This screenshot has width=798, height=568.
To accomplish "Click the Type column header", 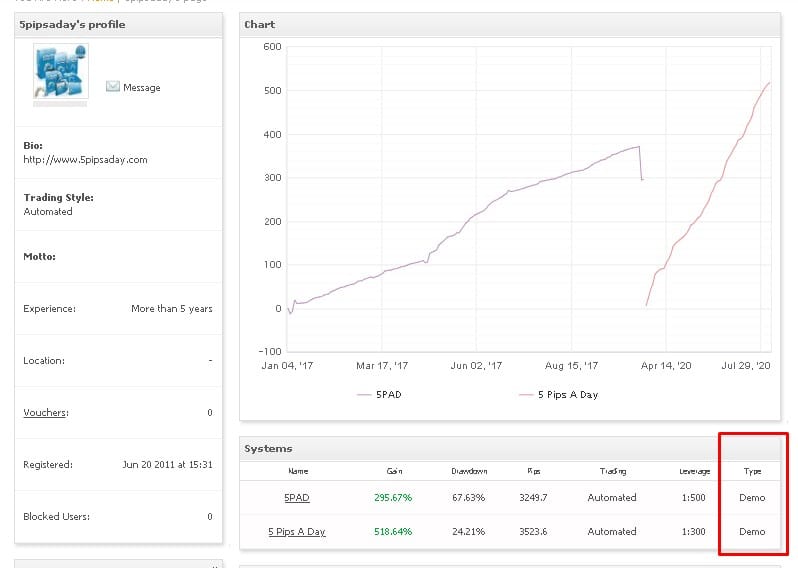I will 752,471.
